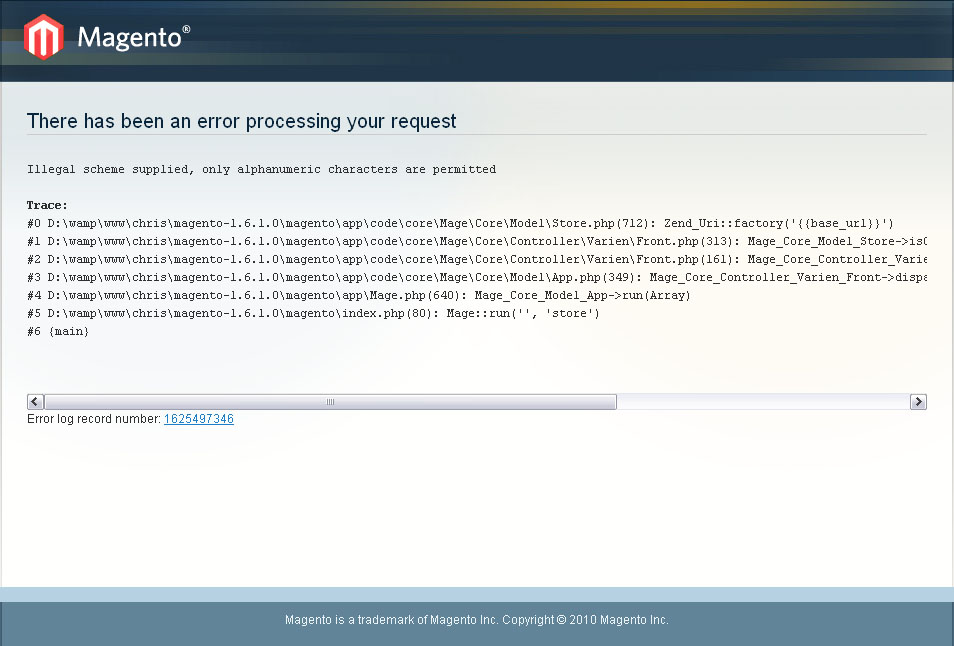Image resolution: width=954 pixels, height=646 pixels.
Task: Click the Magento wordmark text in header
Action: pos(134,38)
